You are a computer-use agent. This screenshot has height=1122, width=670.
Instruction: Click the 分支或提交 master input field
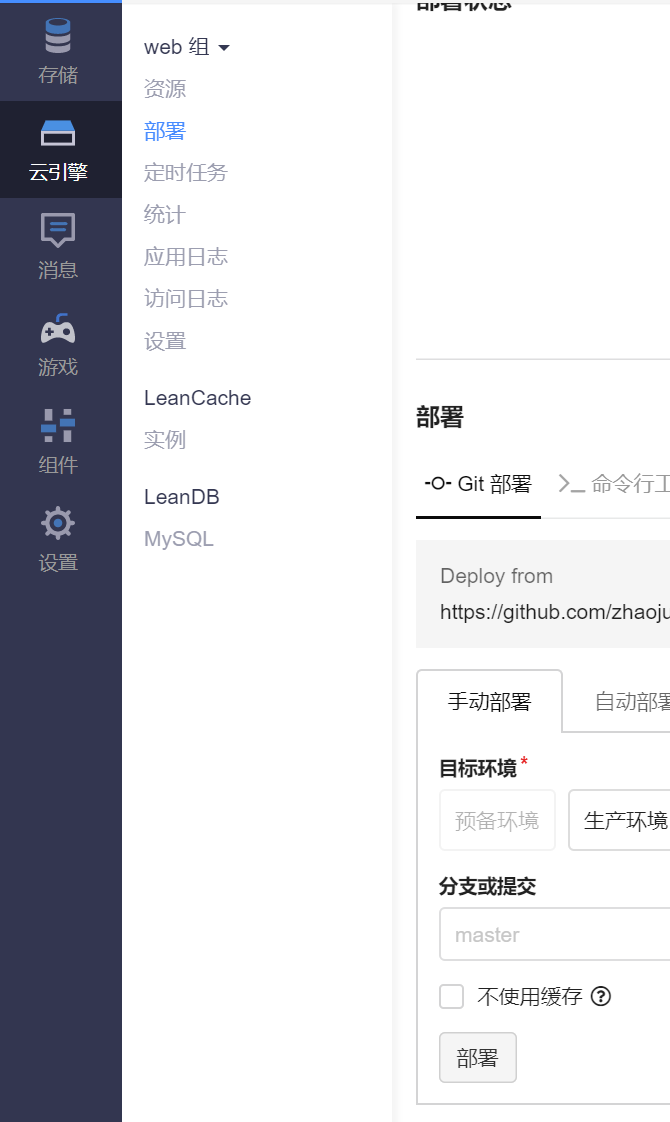(555, 935)
